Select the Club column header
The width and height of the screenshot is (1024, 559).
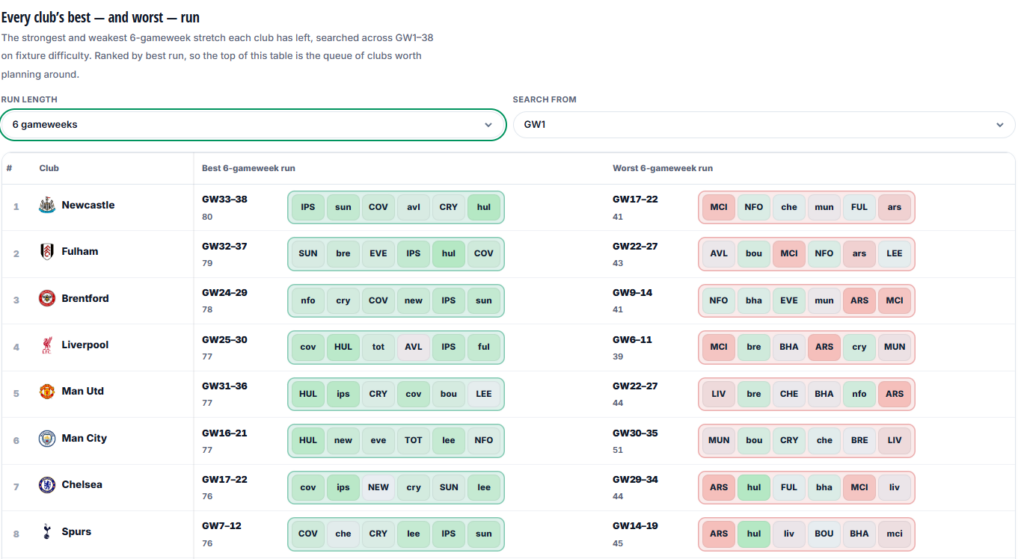[x=49, y=168]
